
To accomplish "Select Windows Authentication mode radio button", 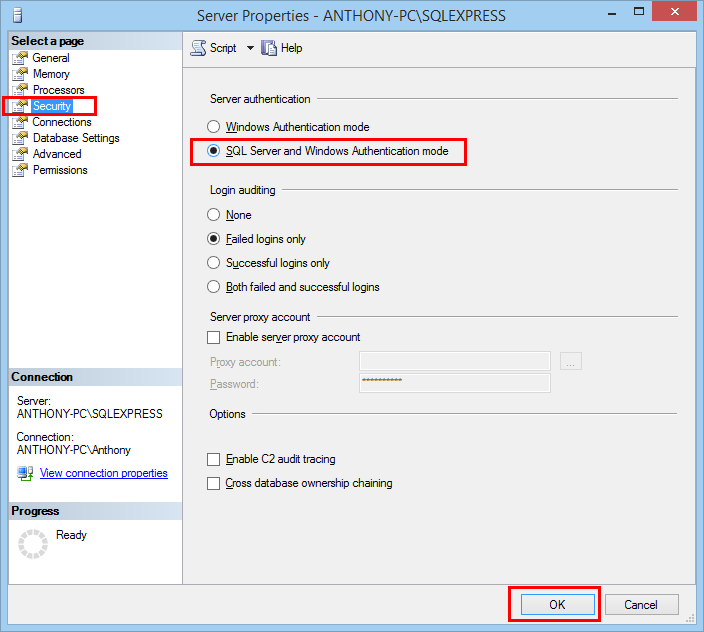I will (x=213, y=127).
